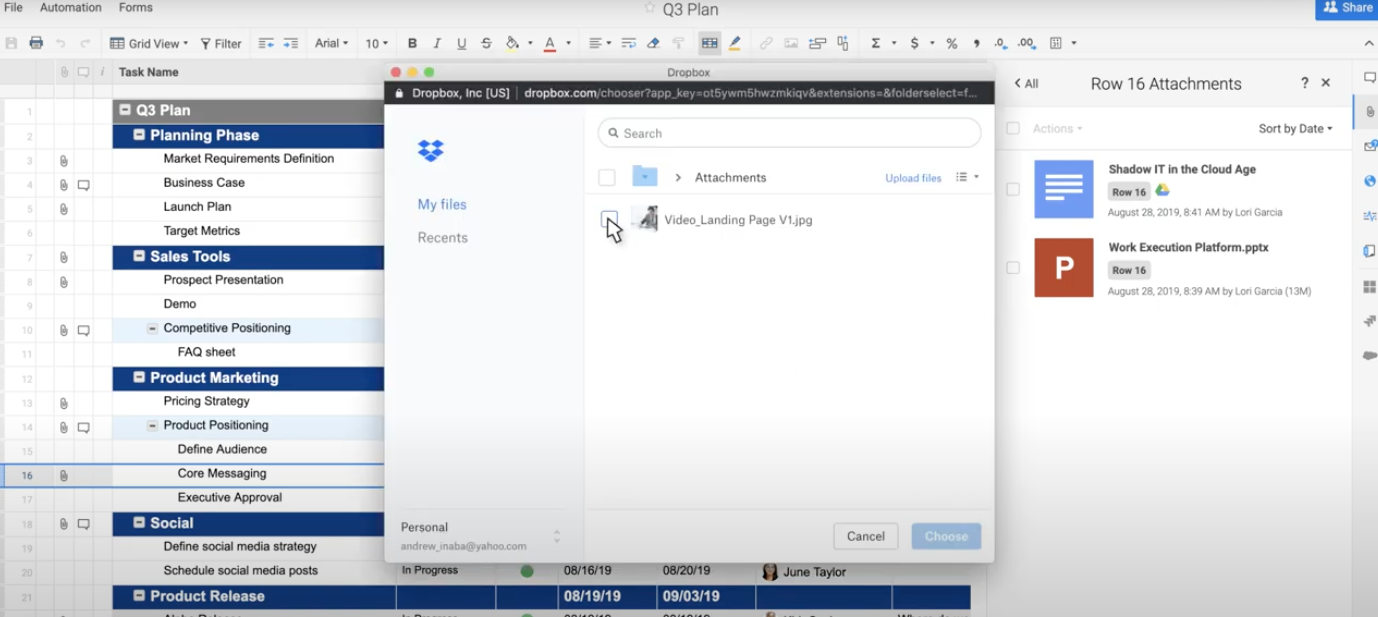Click the Print icon in toolbar
Image resolution: width=1378 pixels, height=617 pixels.
click(36, 43)
